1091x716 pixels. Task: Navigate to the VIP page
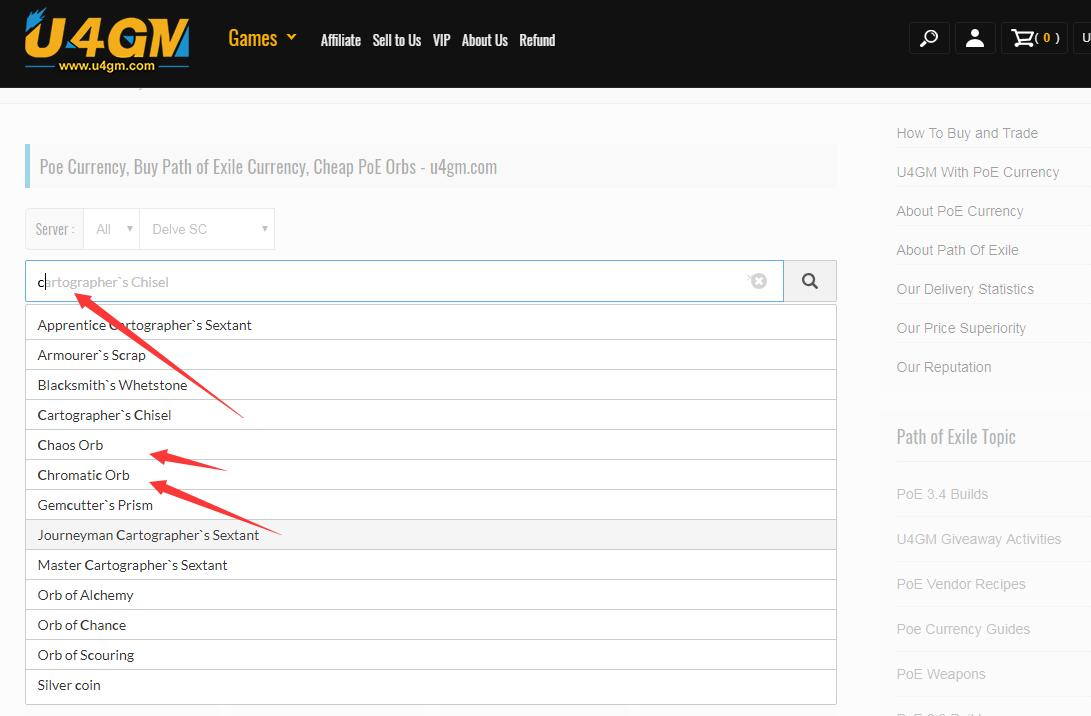[x=441, y=40]
